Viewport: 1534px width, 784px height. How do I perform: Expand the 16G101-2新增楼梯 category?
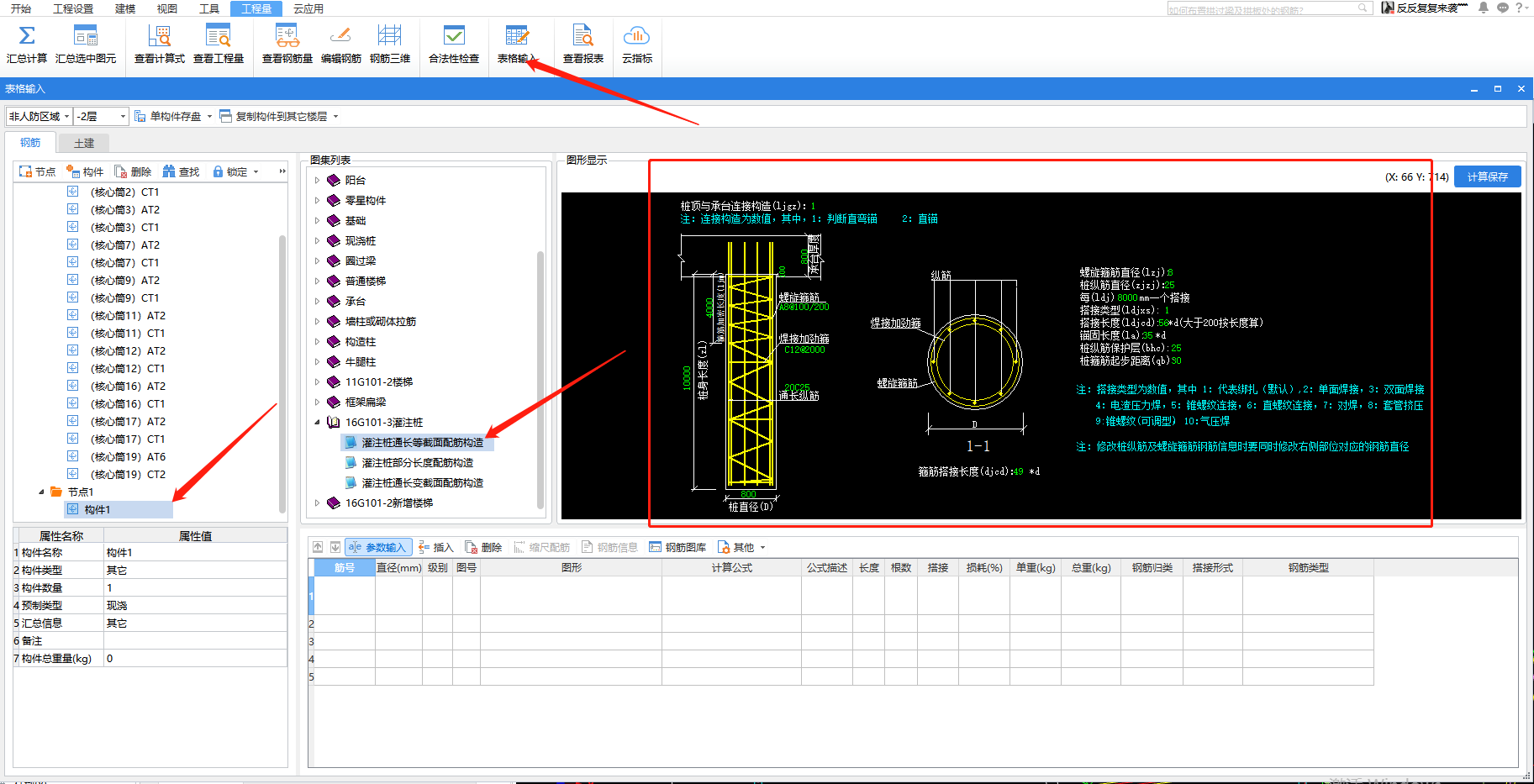[317, 502]
